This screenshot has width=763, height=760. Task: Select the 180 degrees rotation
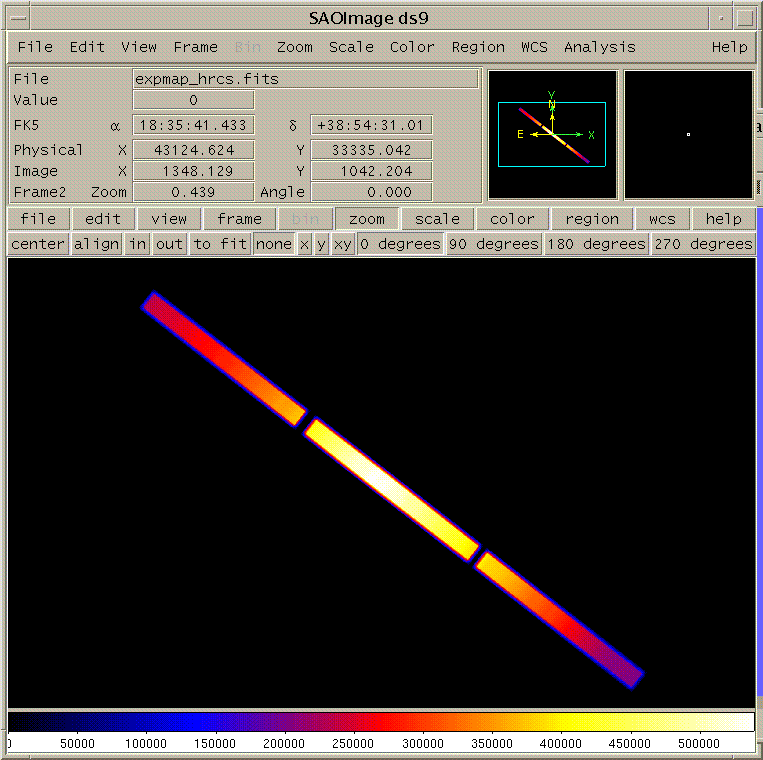click(597, 244)
